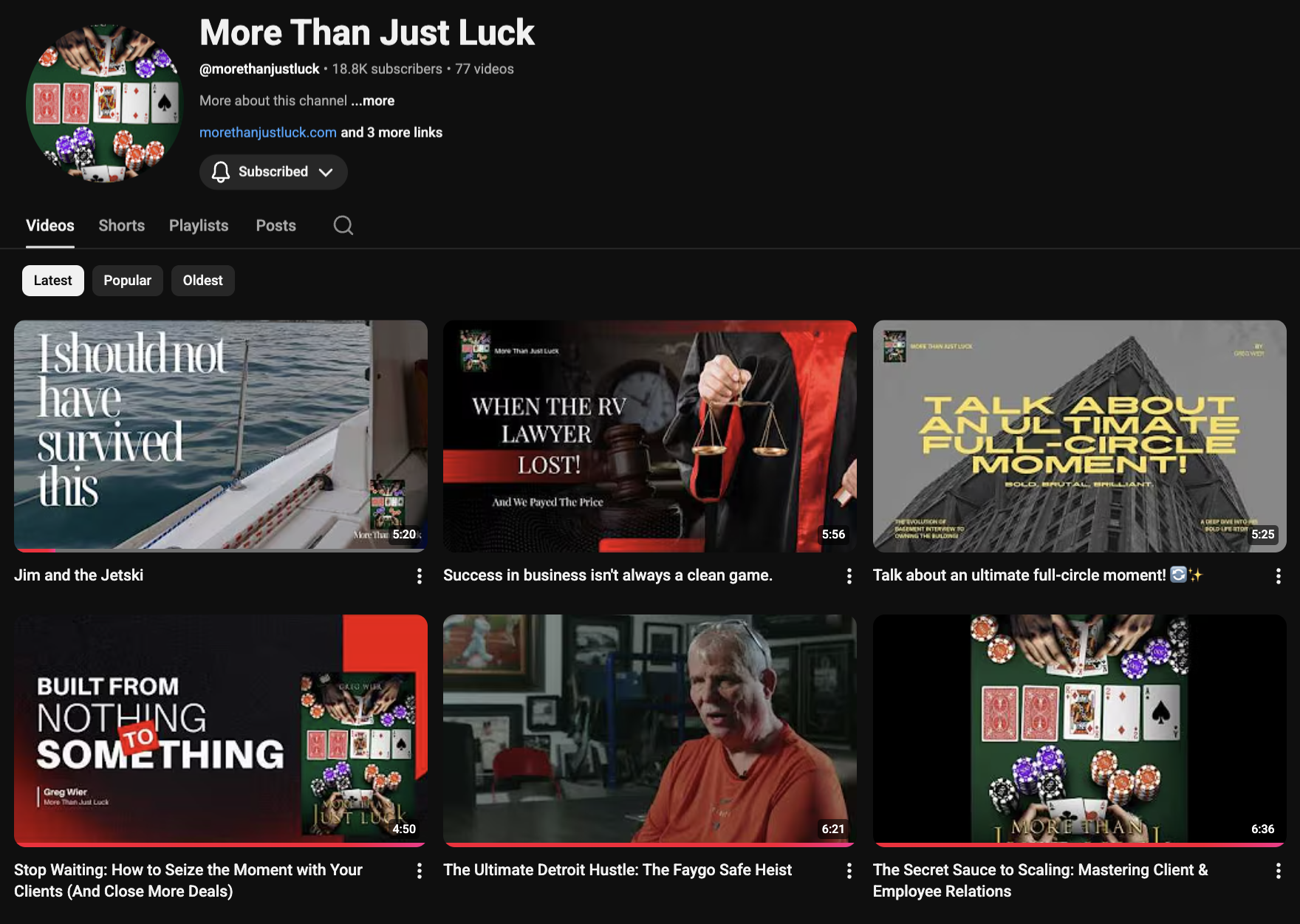Image resolution: width=1300 pixels, height=924 pixels.
Task: Open options for Secret Sauce to Scaling video
Action: pyautogui.click(x=1279, y=871)
